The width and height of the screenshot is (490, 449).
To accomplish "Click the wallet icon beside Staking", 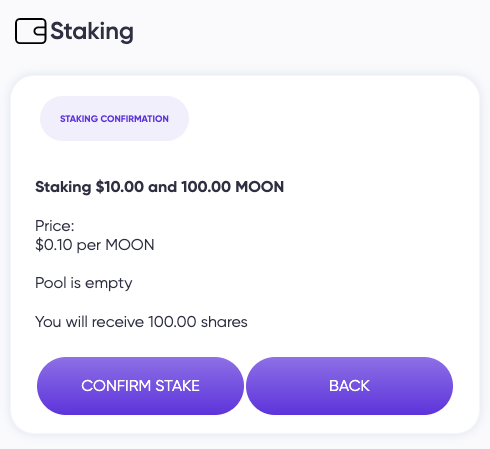I will coord(31,31).
